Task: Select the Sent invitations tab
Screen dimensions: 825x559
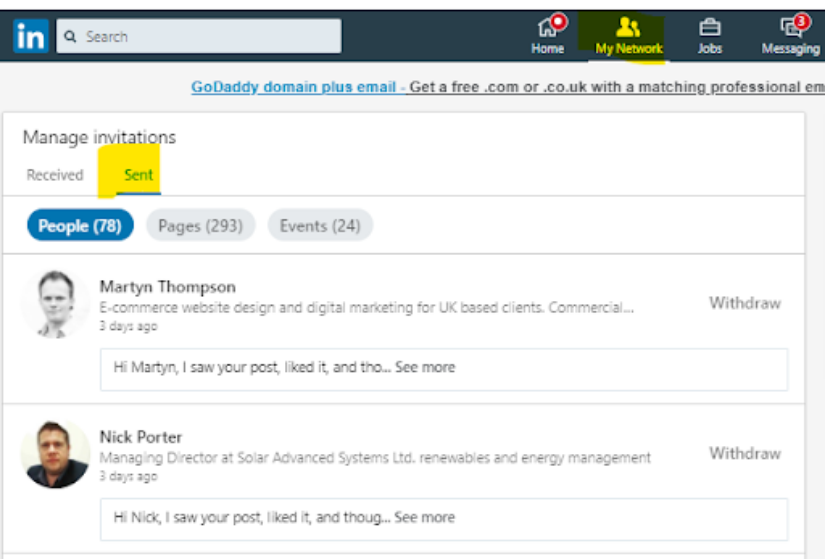Action: tap(138, 175)
